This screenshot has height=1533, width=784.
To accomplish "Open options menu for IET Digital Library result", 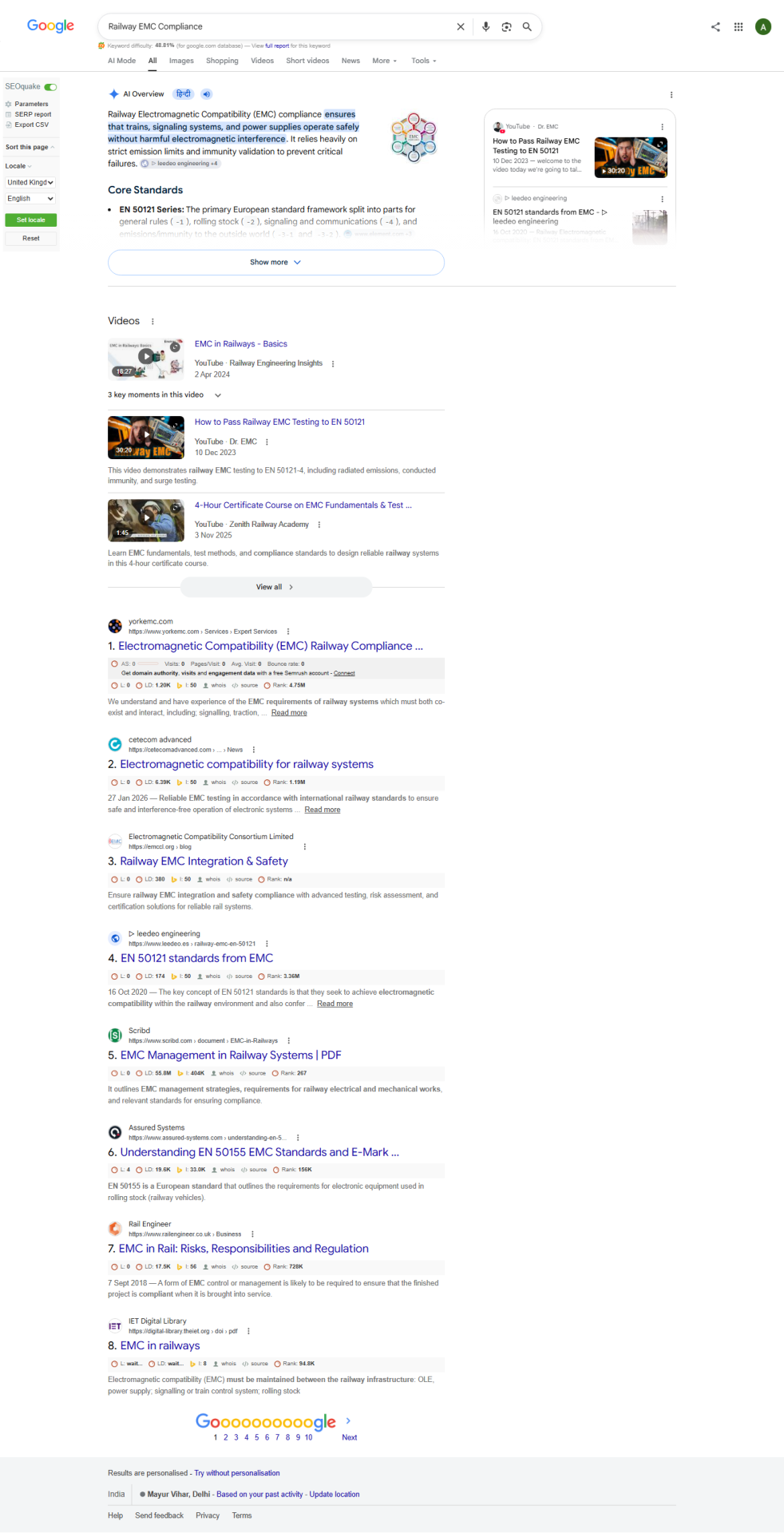I will (x=249, y=1331).
